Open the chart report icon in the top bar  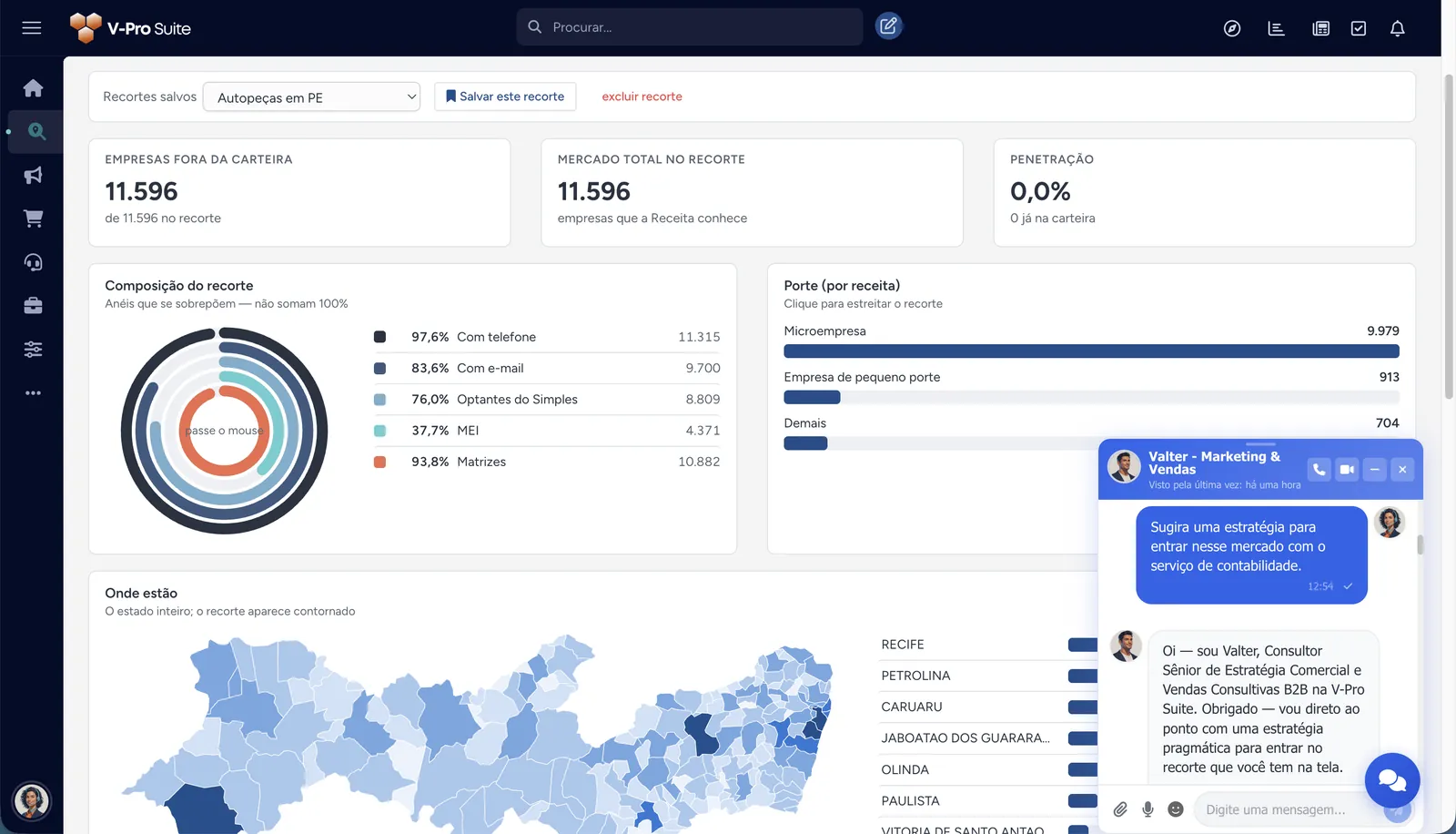1277,28
